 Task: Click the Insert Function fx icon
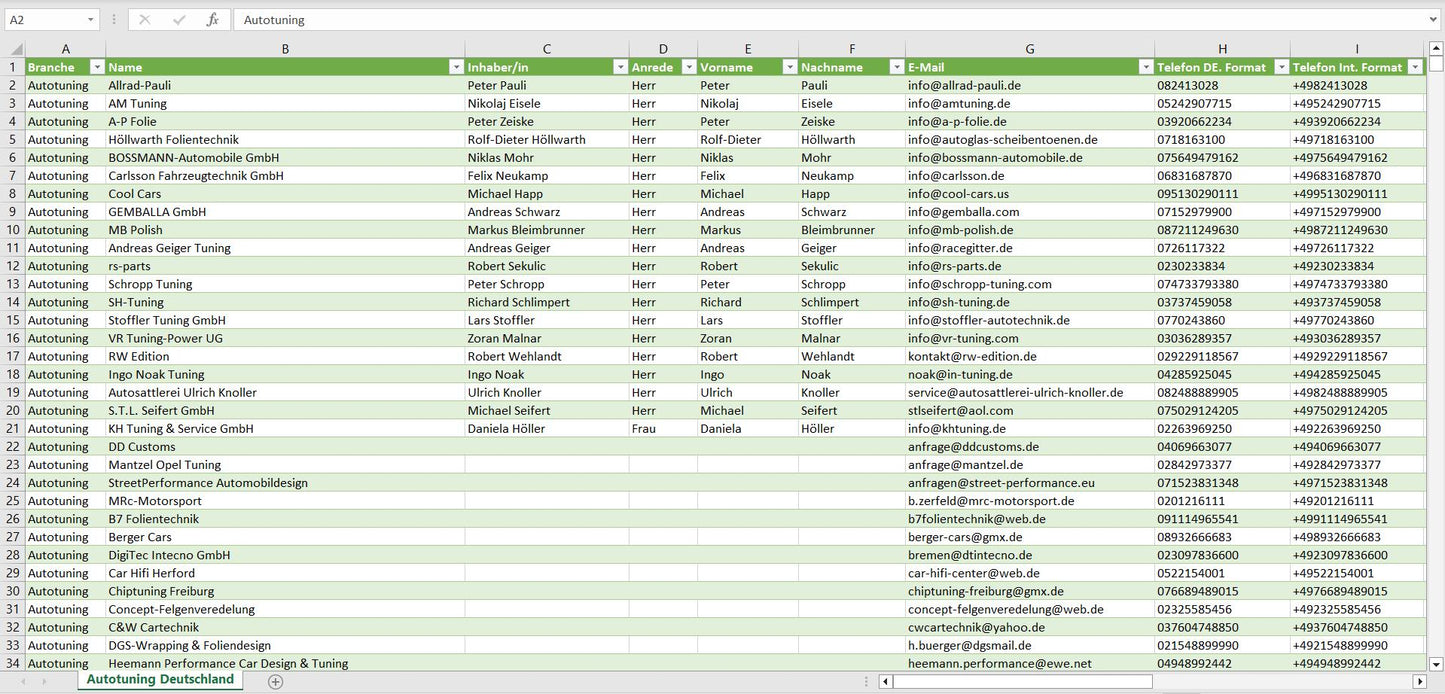212,20
